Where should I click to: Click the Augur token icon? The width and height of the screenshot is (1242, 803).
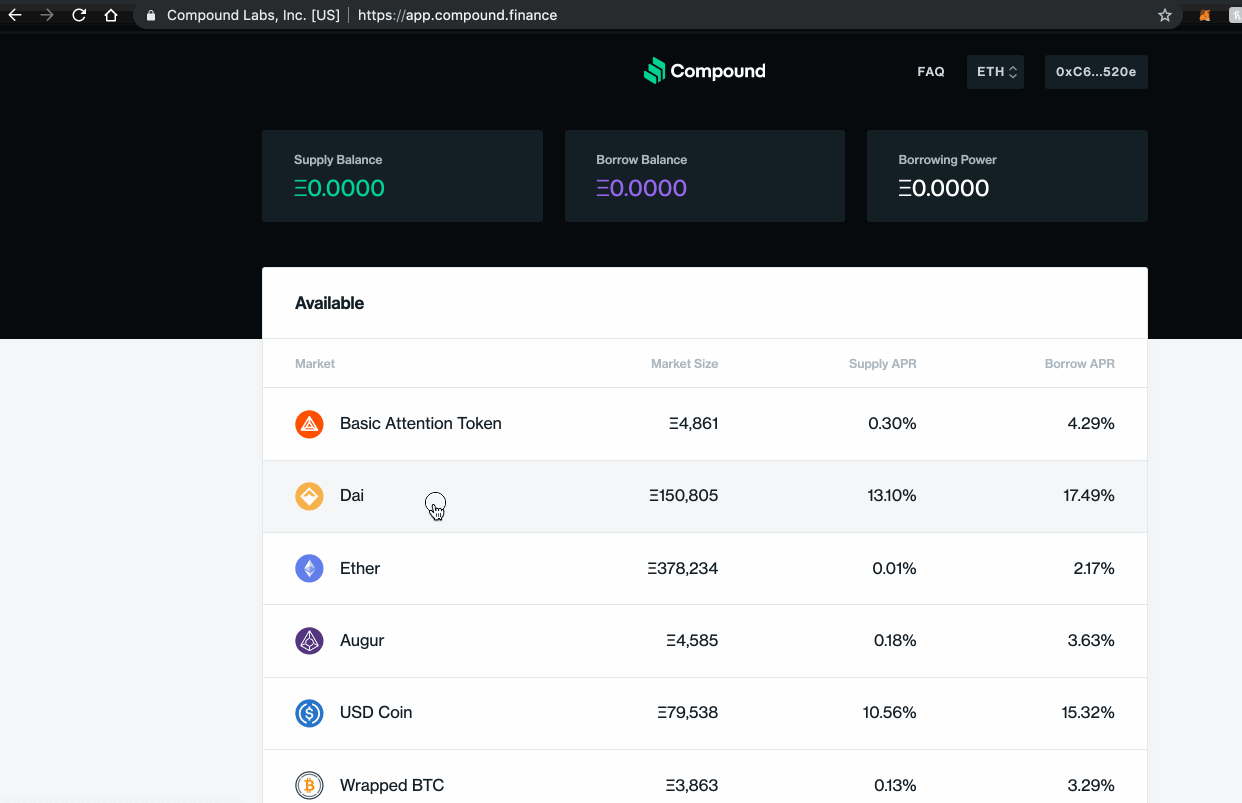309,640
